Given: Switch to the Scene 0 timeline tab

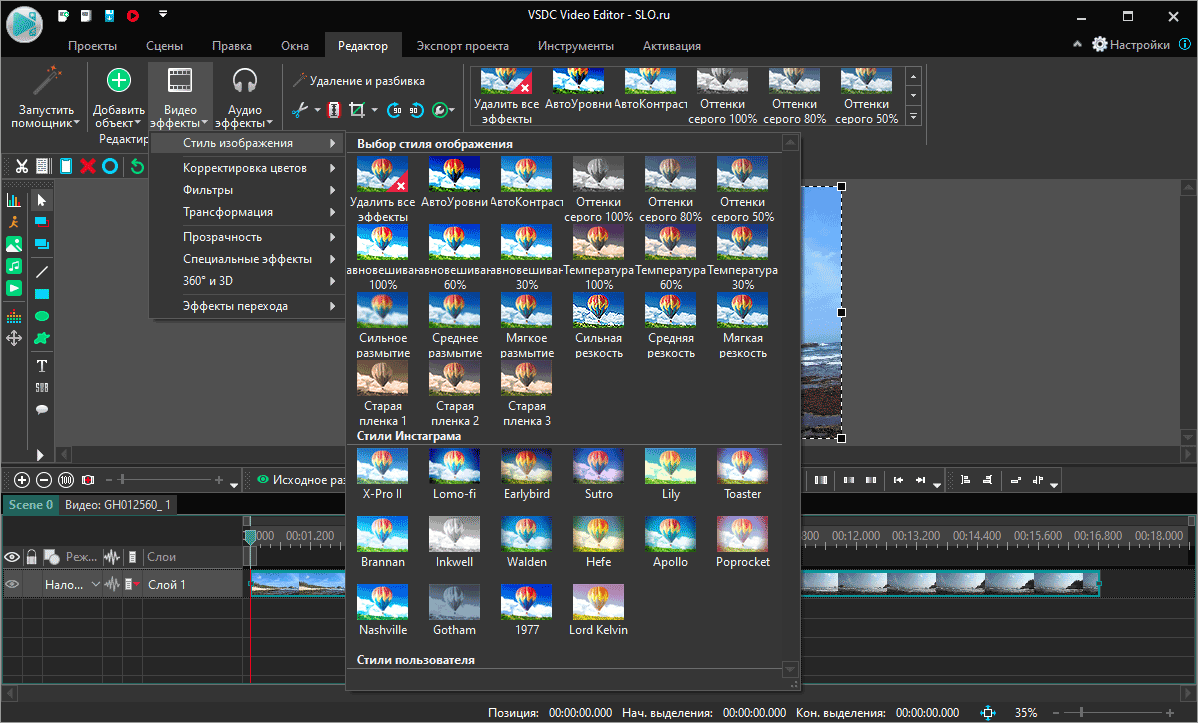Looking at the screenshot, I should click(31, 504).
